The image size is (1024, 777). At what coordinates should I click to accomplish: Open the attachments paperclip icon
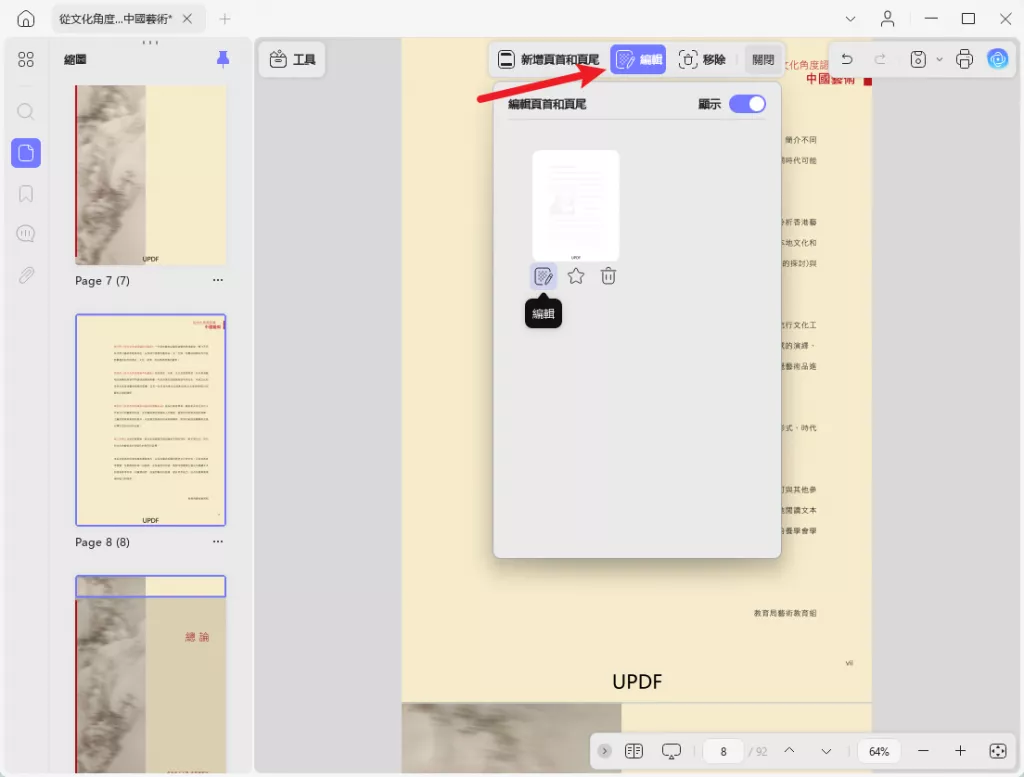pyautogui.click(x=26, y=275)
